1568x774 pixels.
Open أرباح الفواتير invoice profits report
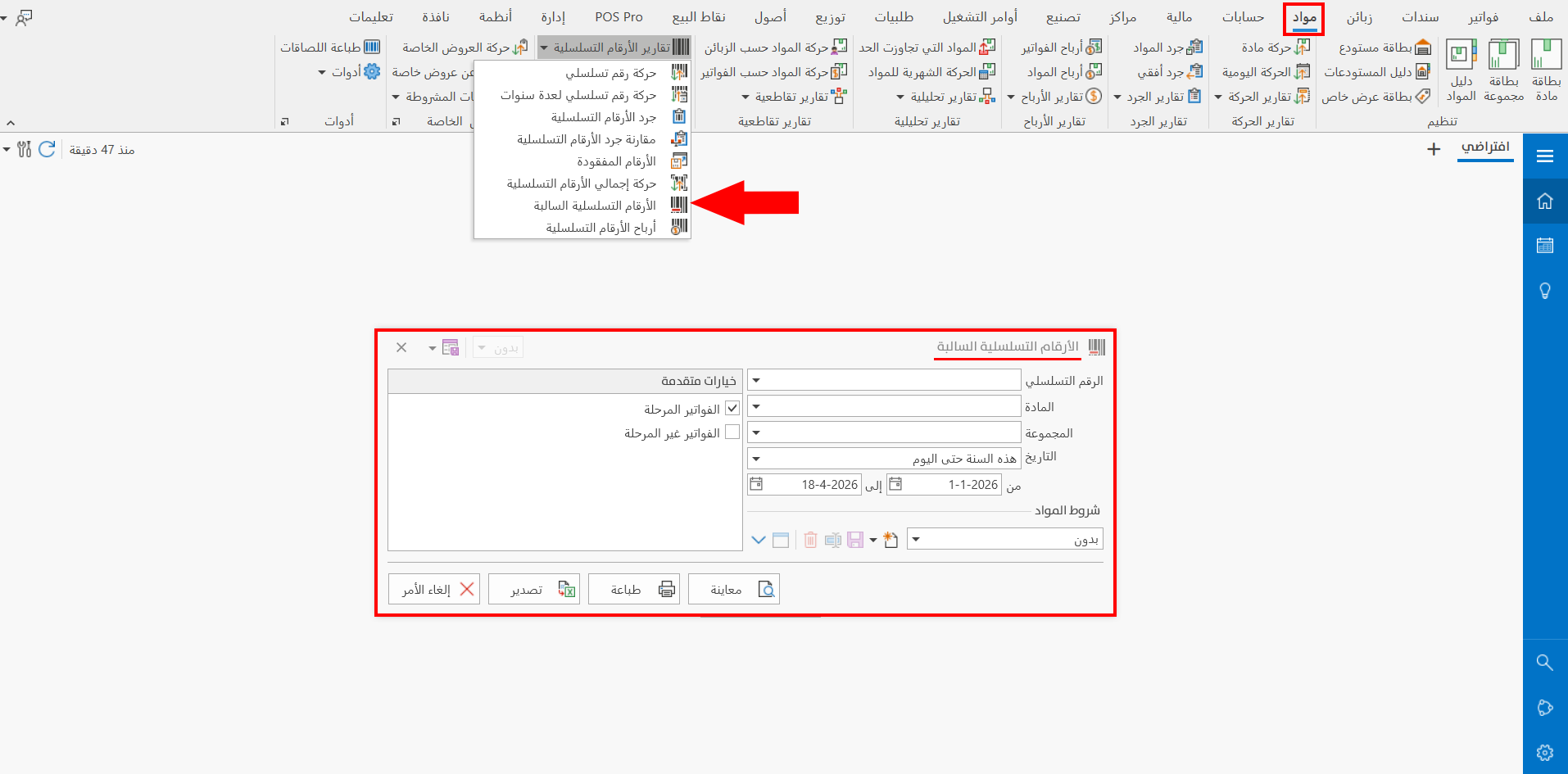point(1061,48)
